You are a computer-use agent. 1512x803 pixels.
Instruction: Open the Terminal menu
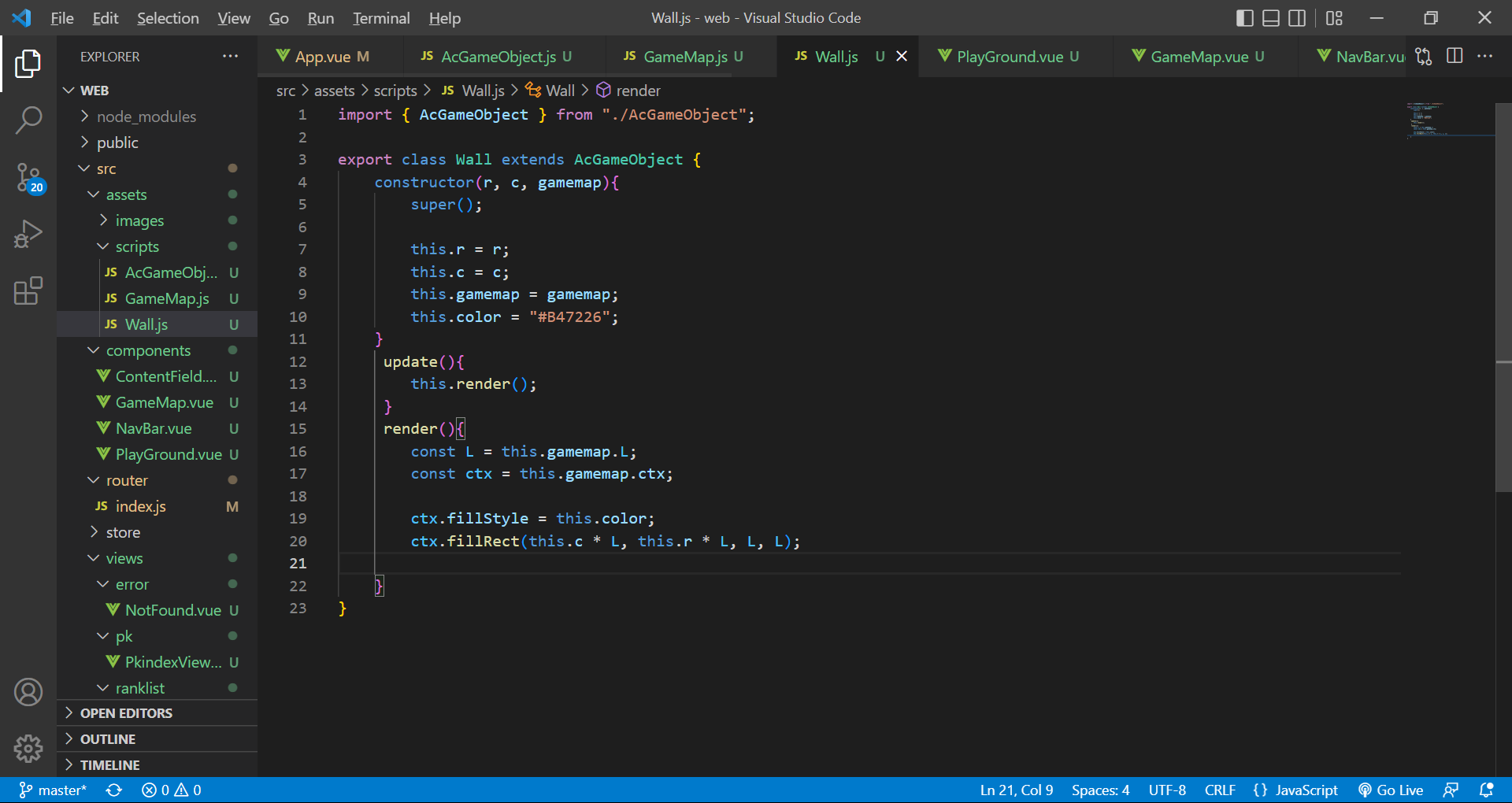coord(381,18)
